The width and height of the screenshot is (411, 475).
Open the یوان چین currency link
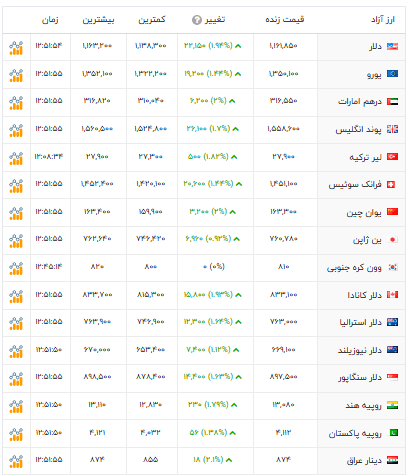[364, 212]
